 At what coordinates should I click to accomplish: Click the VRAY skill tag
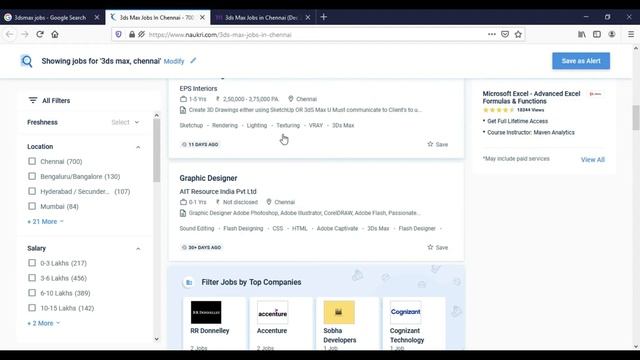[x=316, y=125]
